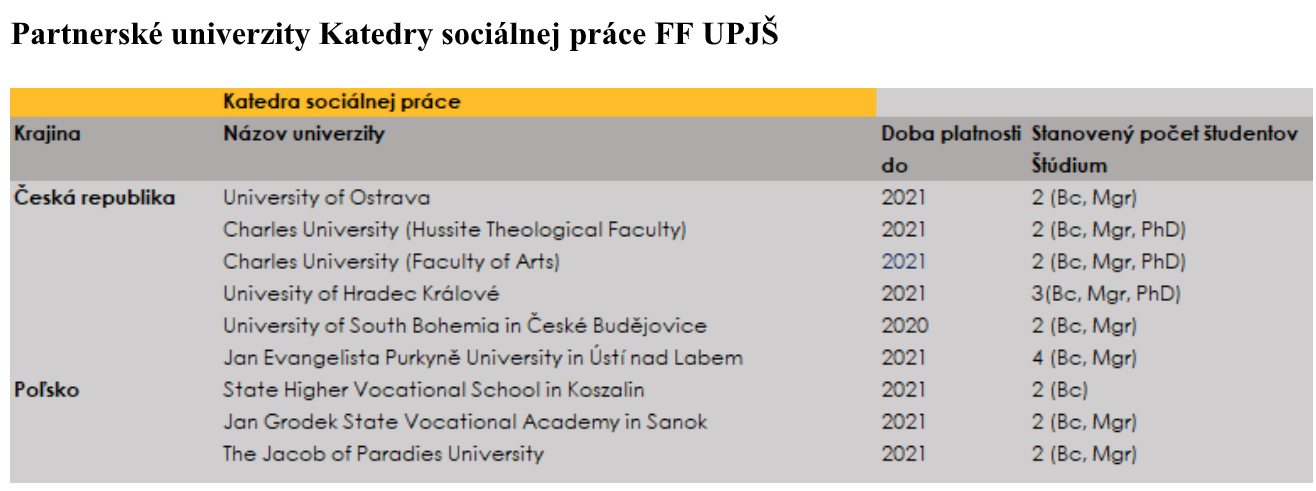Select the Česká republika country cell
Image resolution: width=1316 pixels, height=491 pixels.
tap(94, 198)
